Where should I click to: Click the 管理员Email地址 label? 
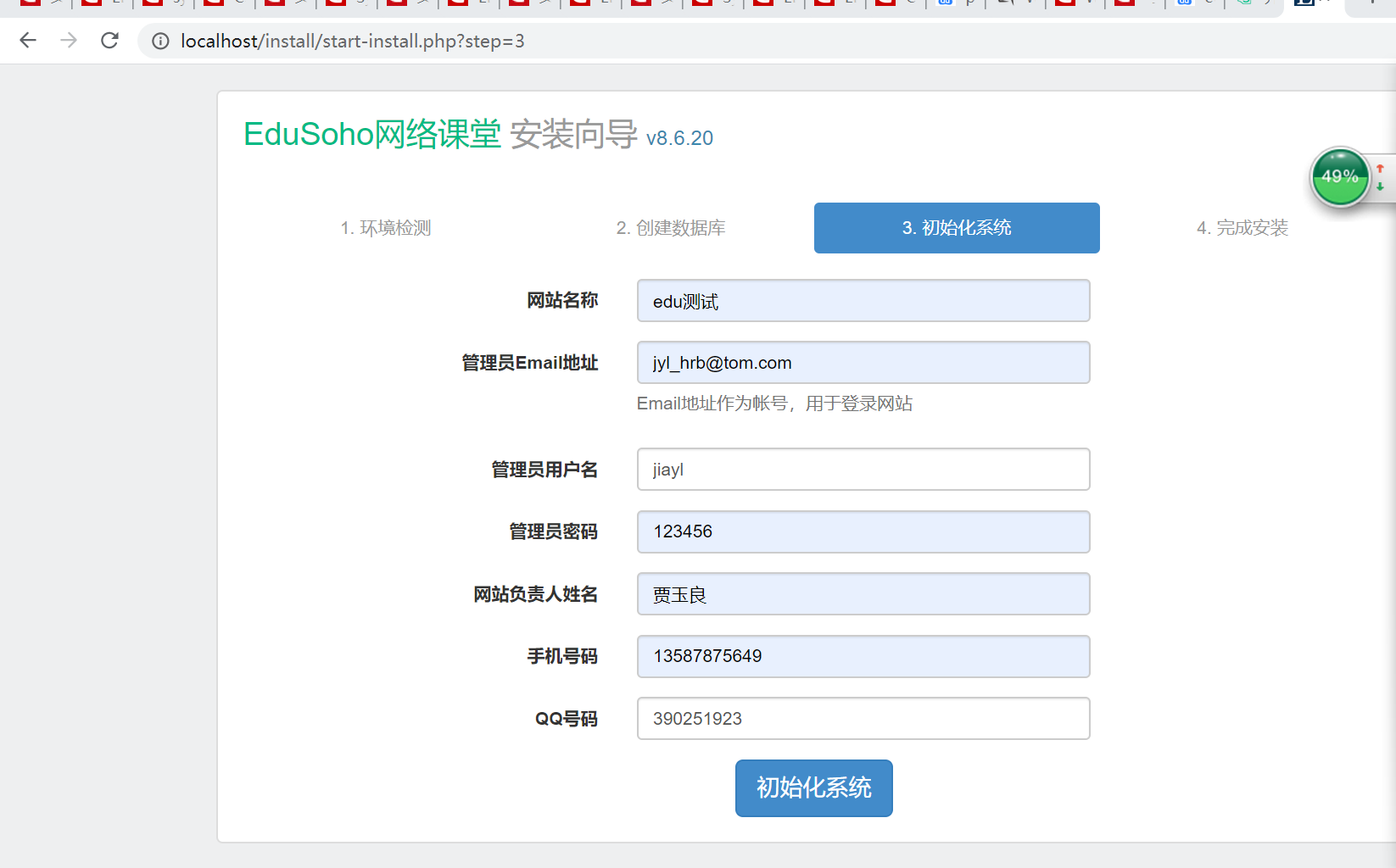[x=530, y=363]
